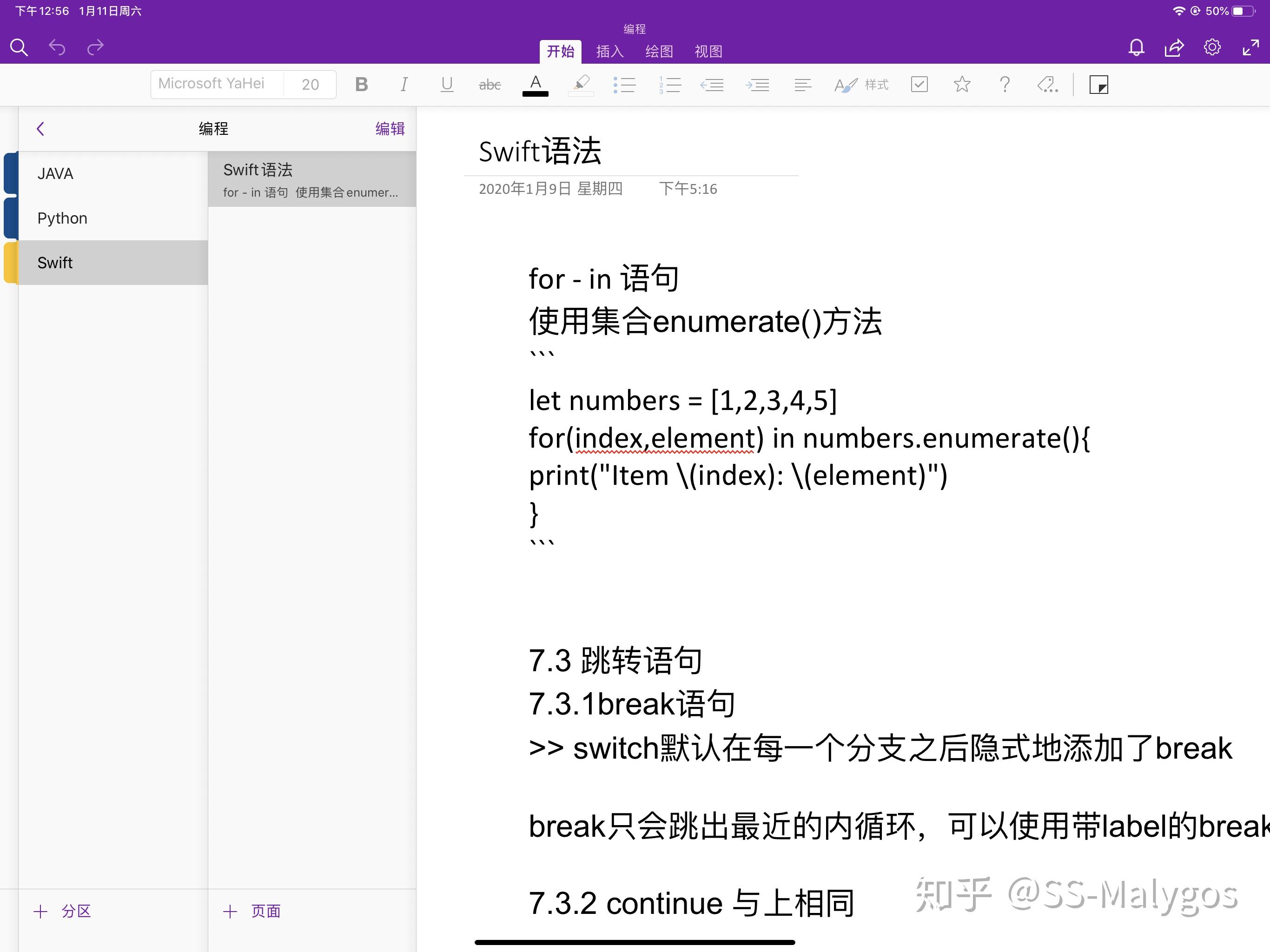The width and height of the screenshot is (1270, 952).
Task: Toggle bold formatting
Action: click(x=361, y=85)
